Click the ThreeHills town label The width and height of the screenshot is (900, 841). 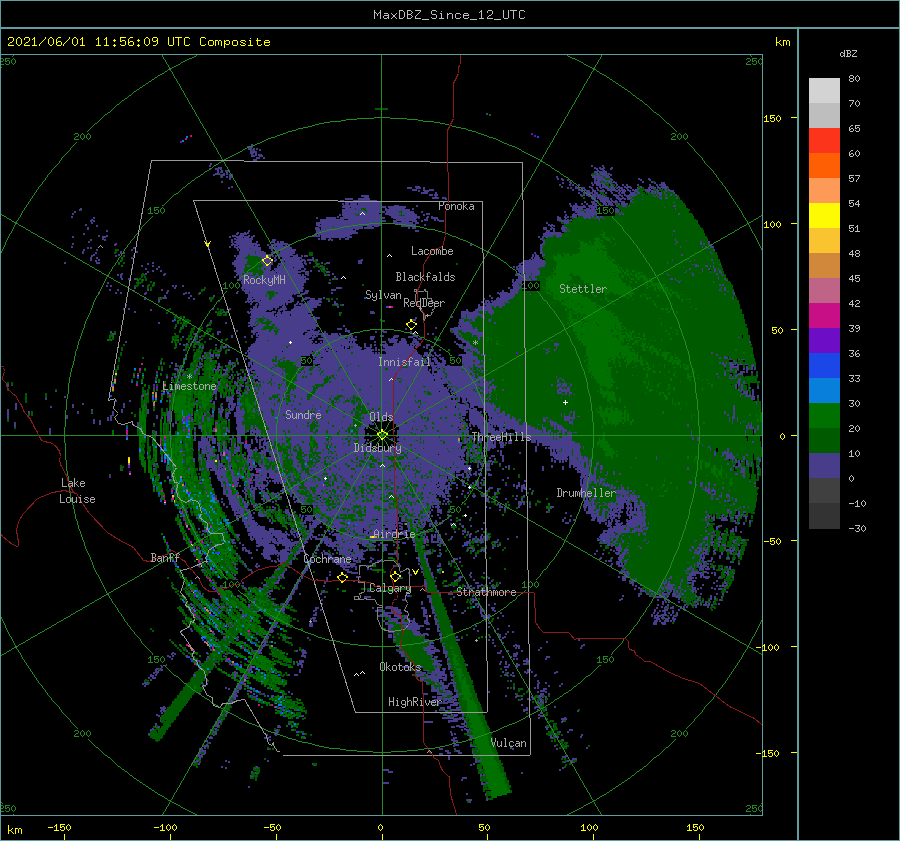tap(502, 437)
